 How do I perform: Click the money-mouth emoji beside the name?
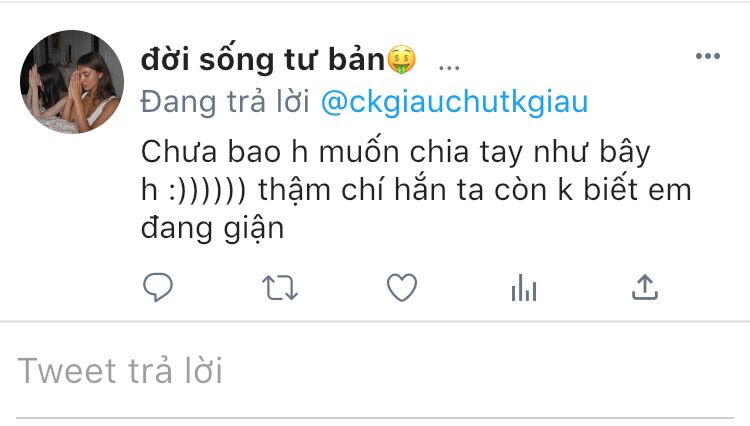pos(401,60)
